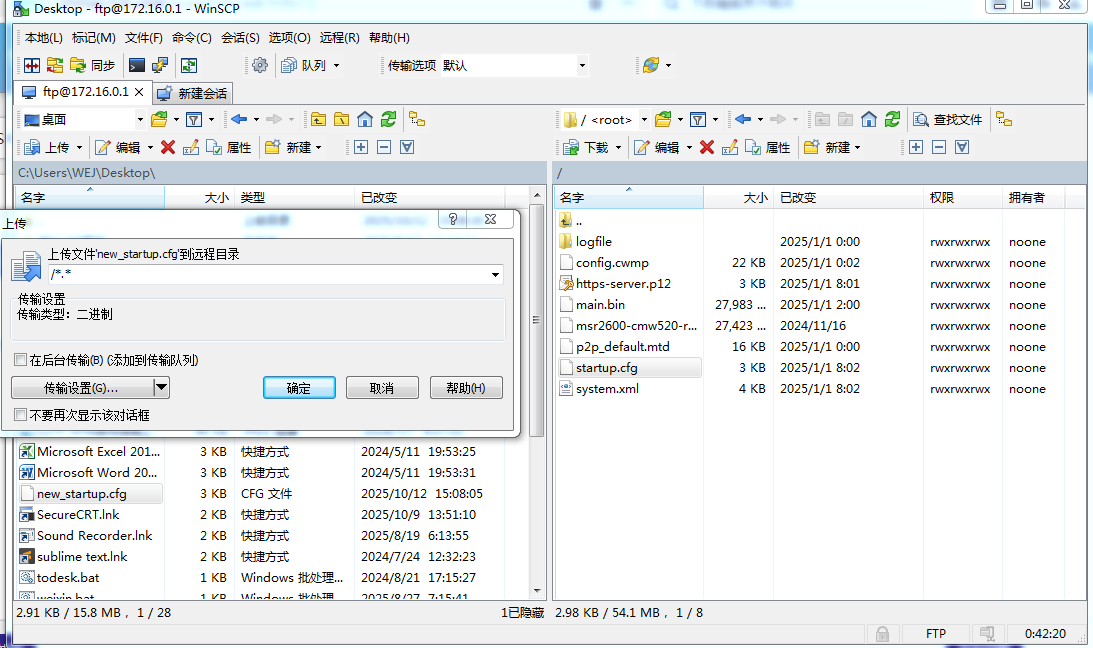This screenshot has height=648, width=1093.
Task: Open the remote New (新建) dropdown arrow
Action: tap(857, 147)
